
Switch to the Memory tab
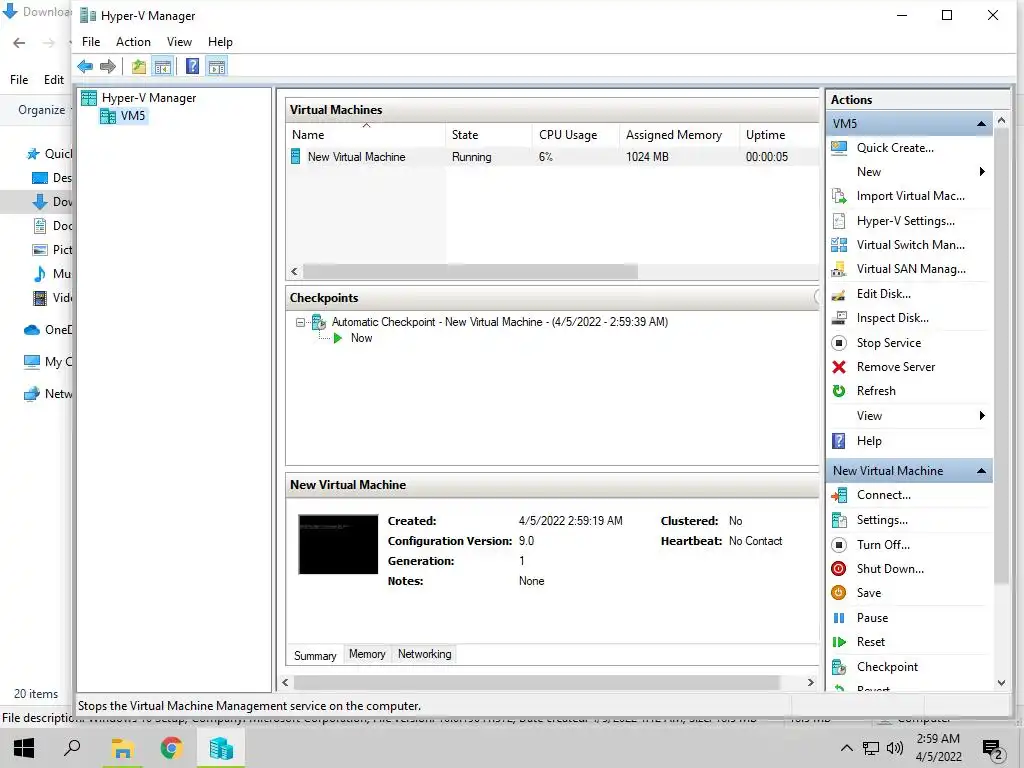point(367,654)
